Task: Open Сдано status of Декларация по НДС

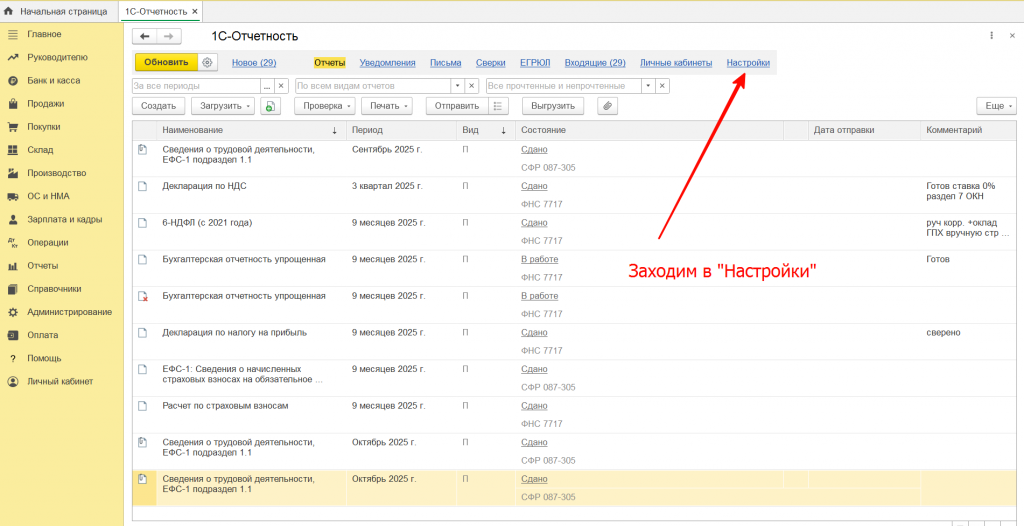Action: click(x=534, y=186)
